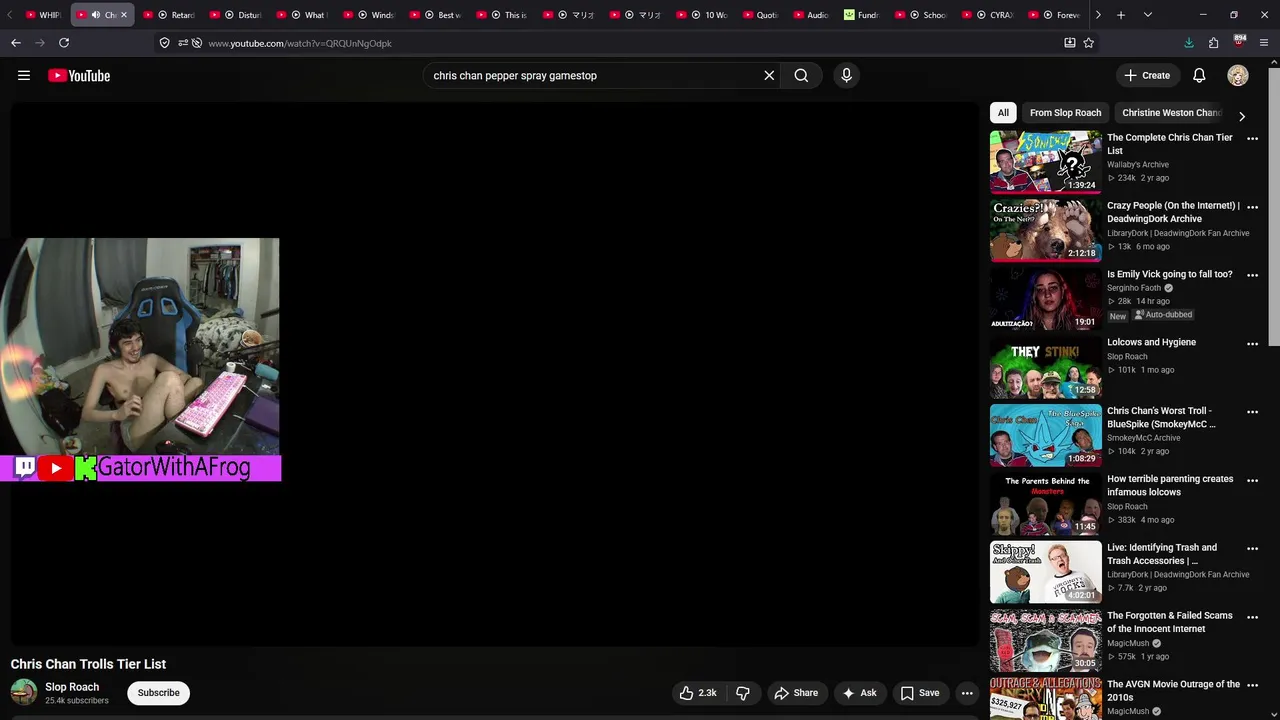Viewport: 1280px width, 720px height.
Task: Open the uBlock extension icon showing 894
Action: [1239, 43]
